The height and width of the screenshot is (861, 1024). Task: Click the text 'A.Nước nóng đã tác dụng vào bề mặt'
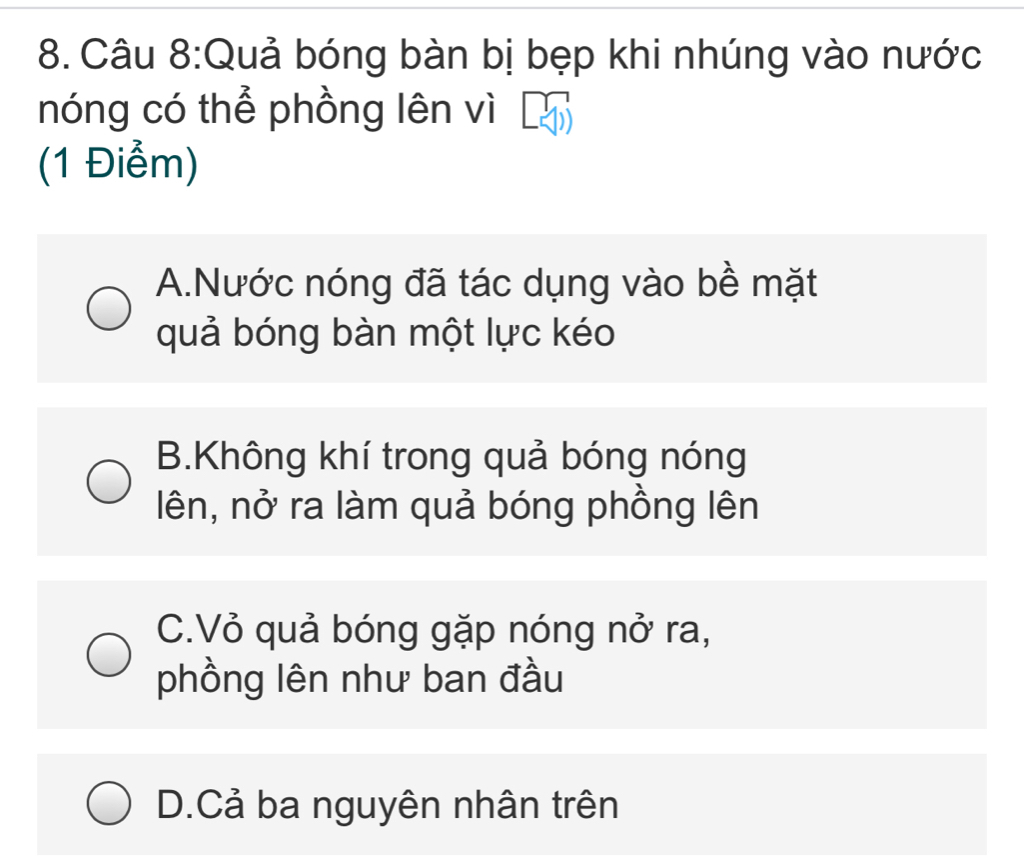pyautogui.click(x=487, y=284)
